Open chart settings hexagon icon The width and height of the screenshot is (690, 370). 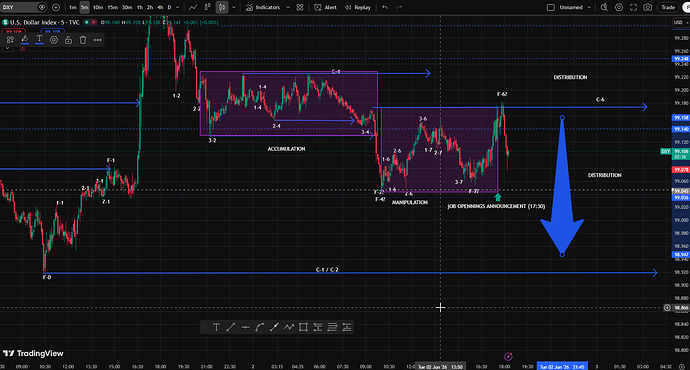[x=619, y=7]
